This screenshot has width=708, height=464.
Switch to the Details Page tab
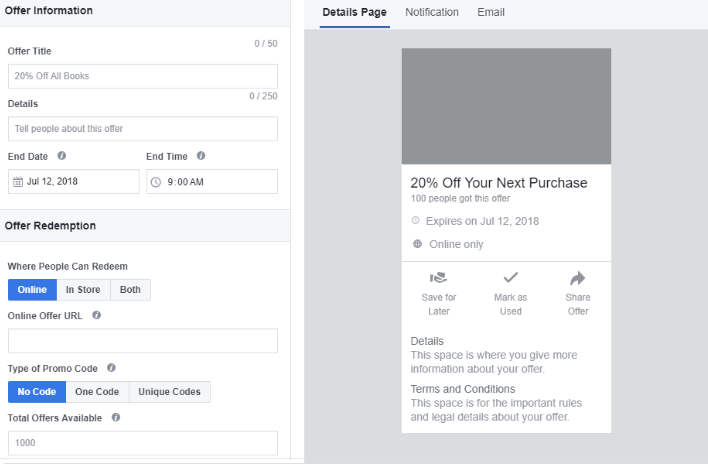tap(354, 13)
